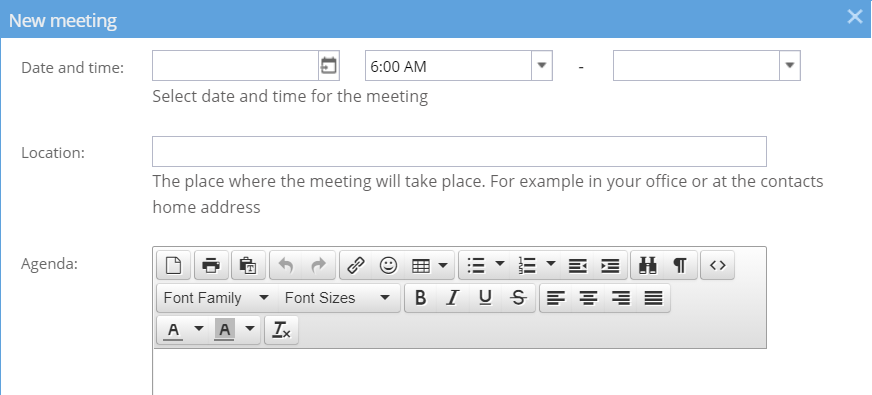Click 'Select date and time for the meeting' hint
The image size is (872, 395).
(290, 96)
